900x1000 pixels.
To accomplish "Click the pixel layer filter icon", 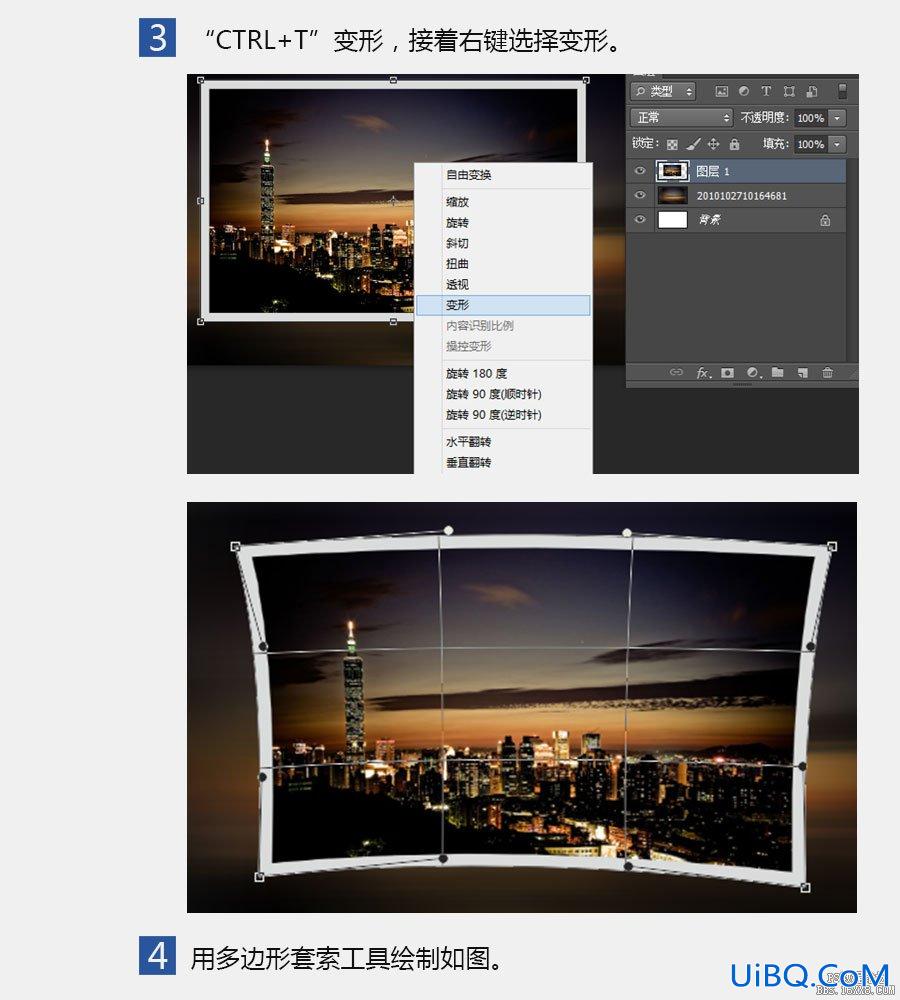I will click(721, 91).
